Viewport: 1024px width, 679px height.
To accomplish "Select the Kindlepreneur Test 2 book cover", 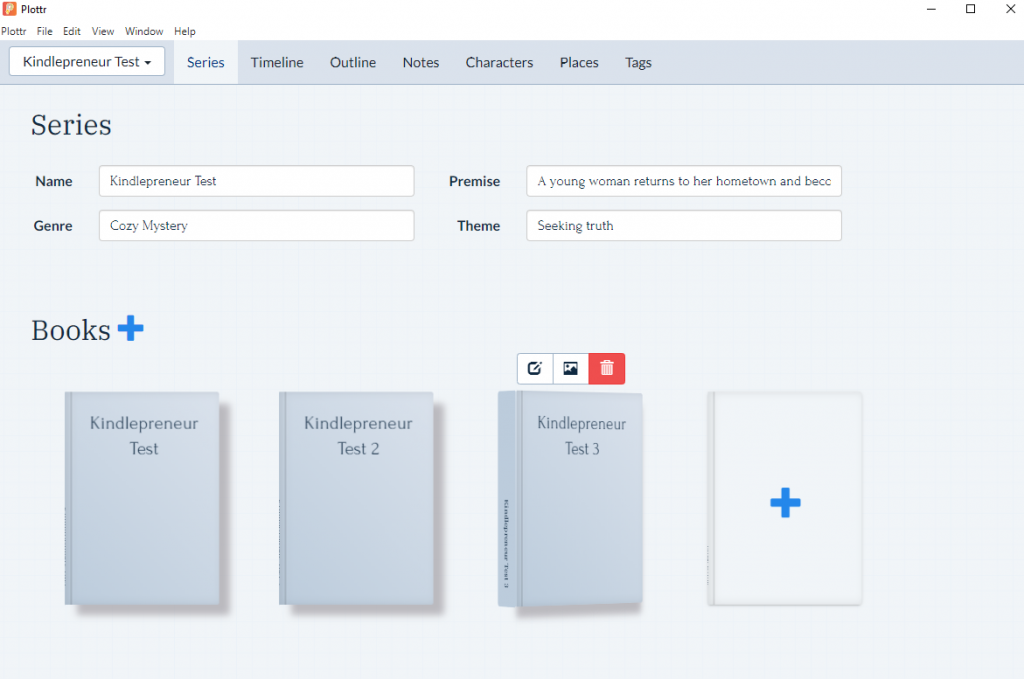I will coord(356,498).
